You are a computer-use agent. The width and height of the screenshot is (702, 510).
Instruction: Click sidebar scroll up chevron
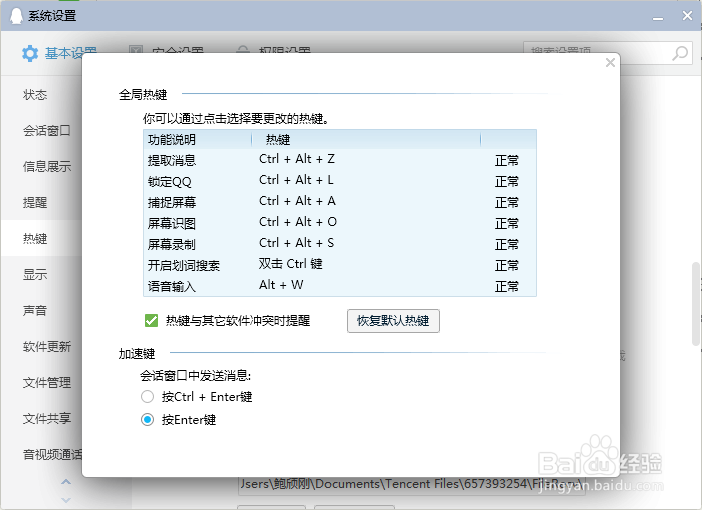pyautogui.click(x=66, y=482)
